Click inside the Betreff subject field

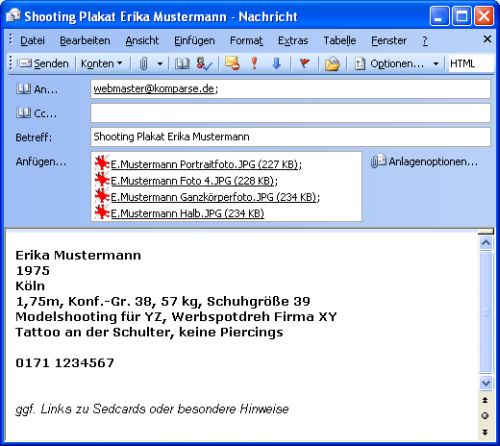[x=290, y=137]
